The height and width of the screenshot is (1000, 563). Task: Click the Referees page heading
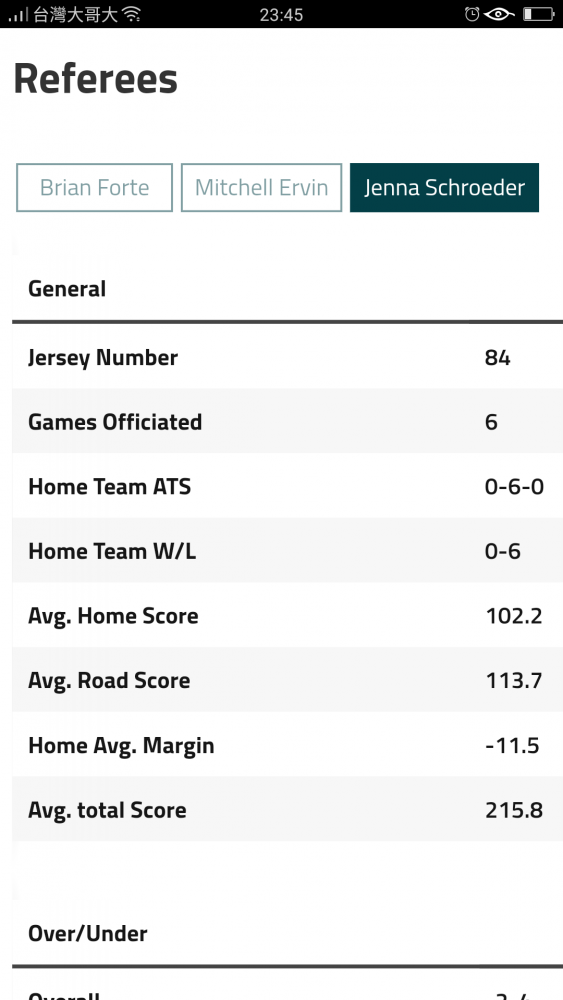[96, 79]
